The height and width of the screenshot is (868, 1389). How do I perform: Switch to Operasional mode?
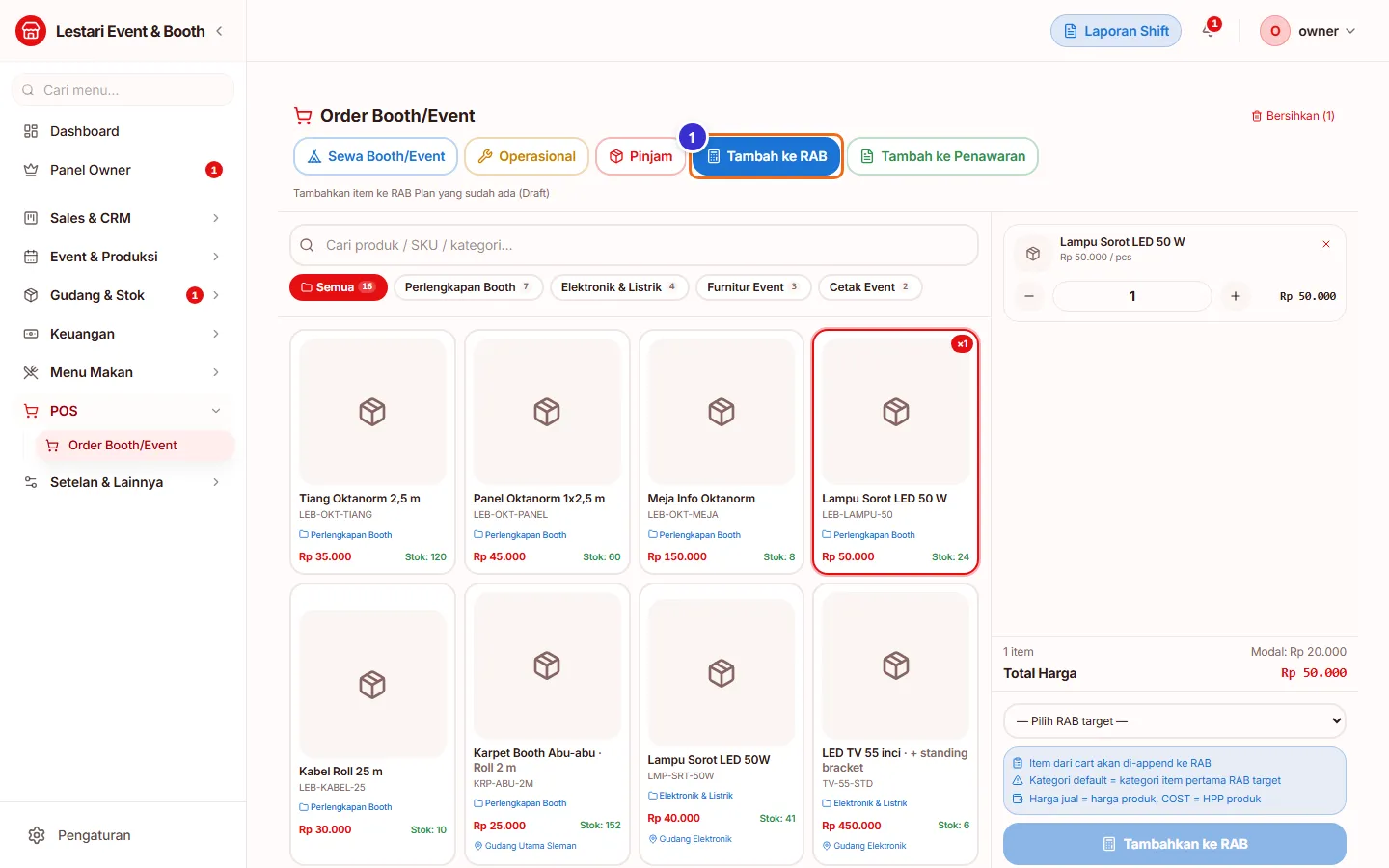527,156
